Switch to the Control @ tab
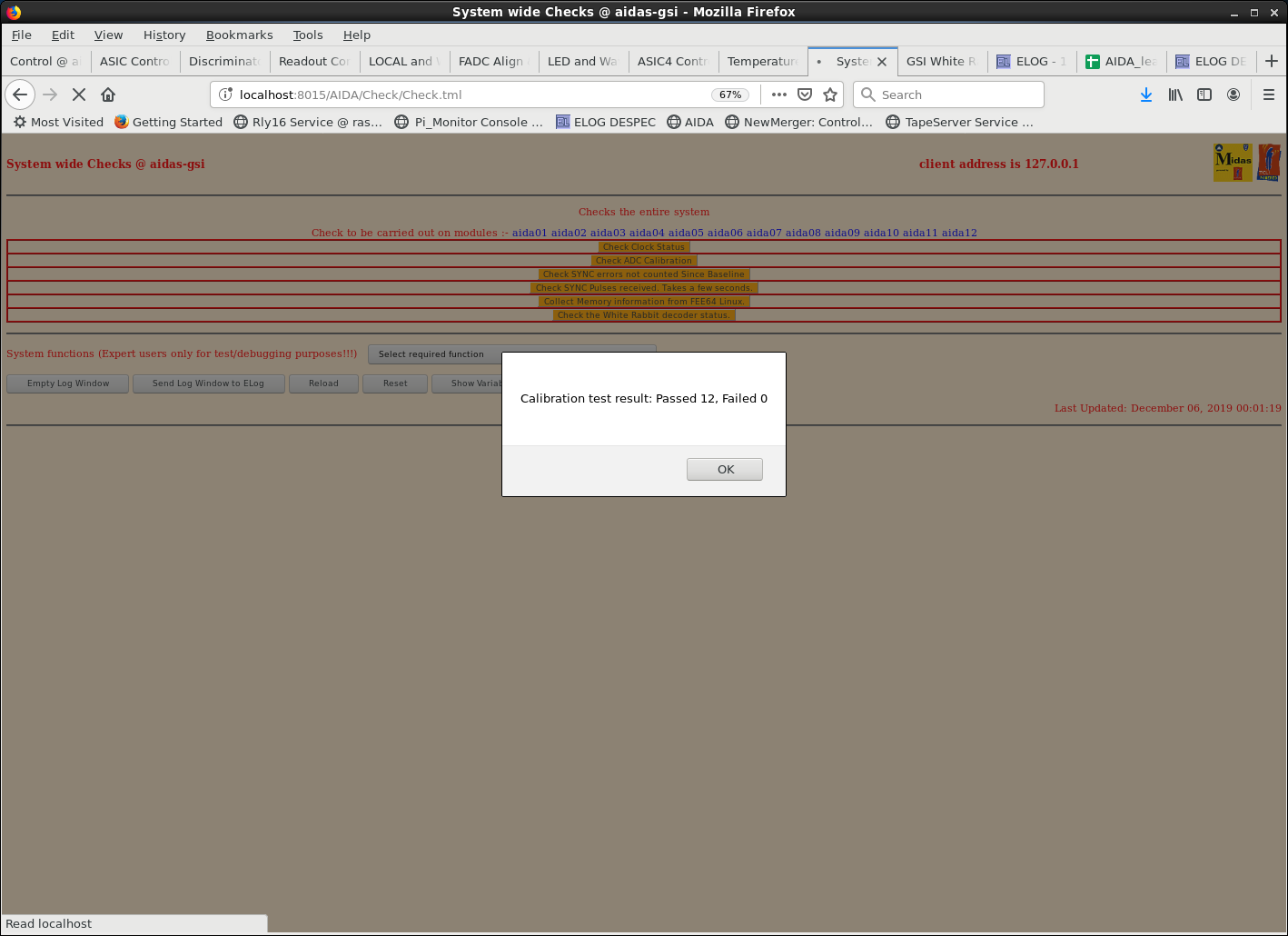1288x936 pixels. 45,62
